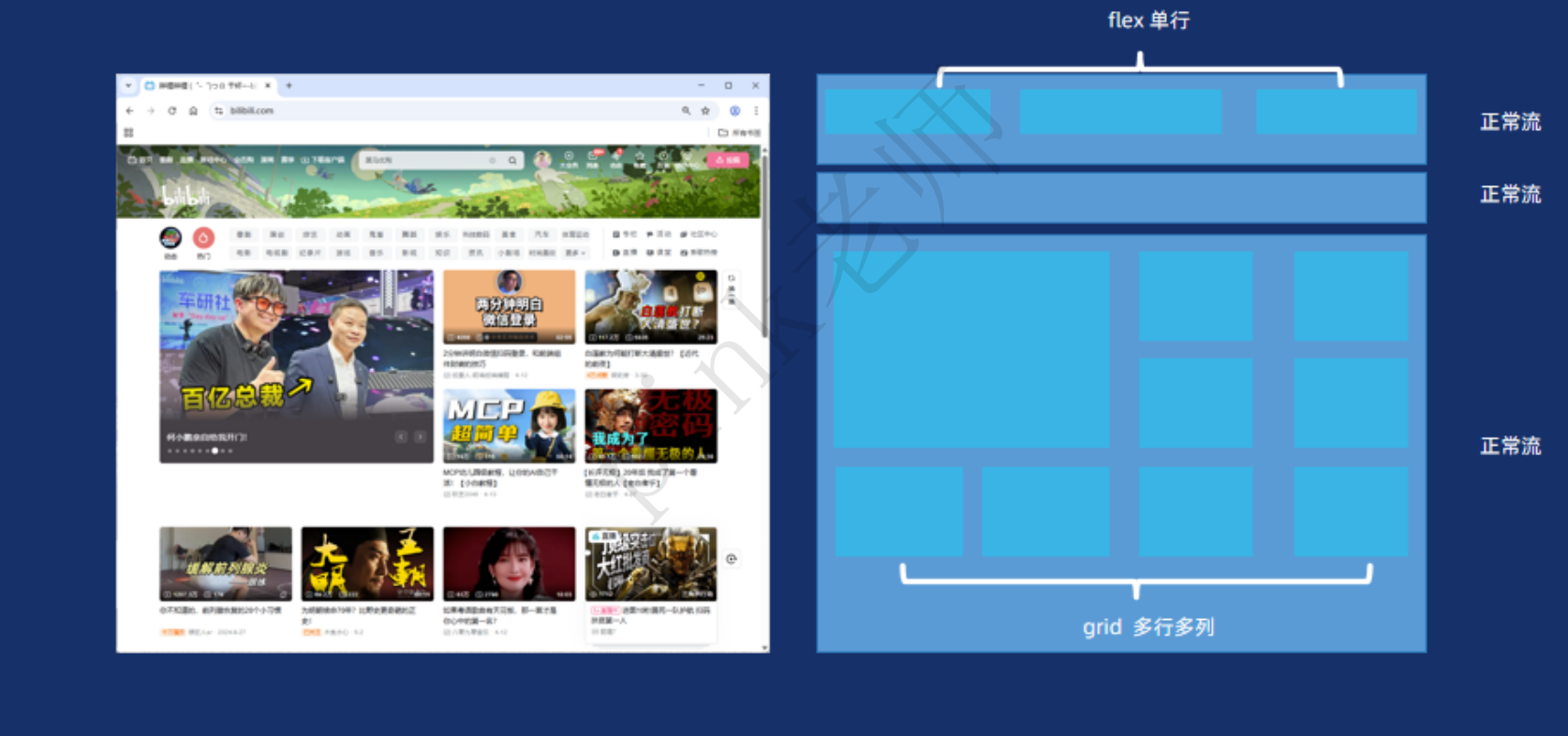View site information beside bilibili.com
1568x736 pixels.
[218, 110]
